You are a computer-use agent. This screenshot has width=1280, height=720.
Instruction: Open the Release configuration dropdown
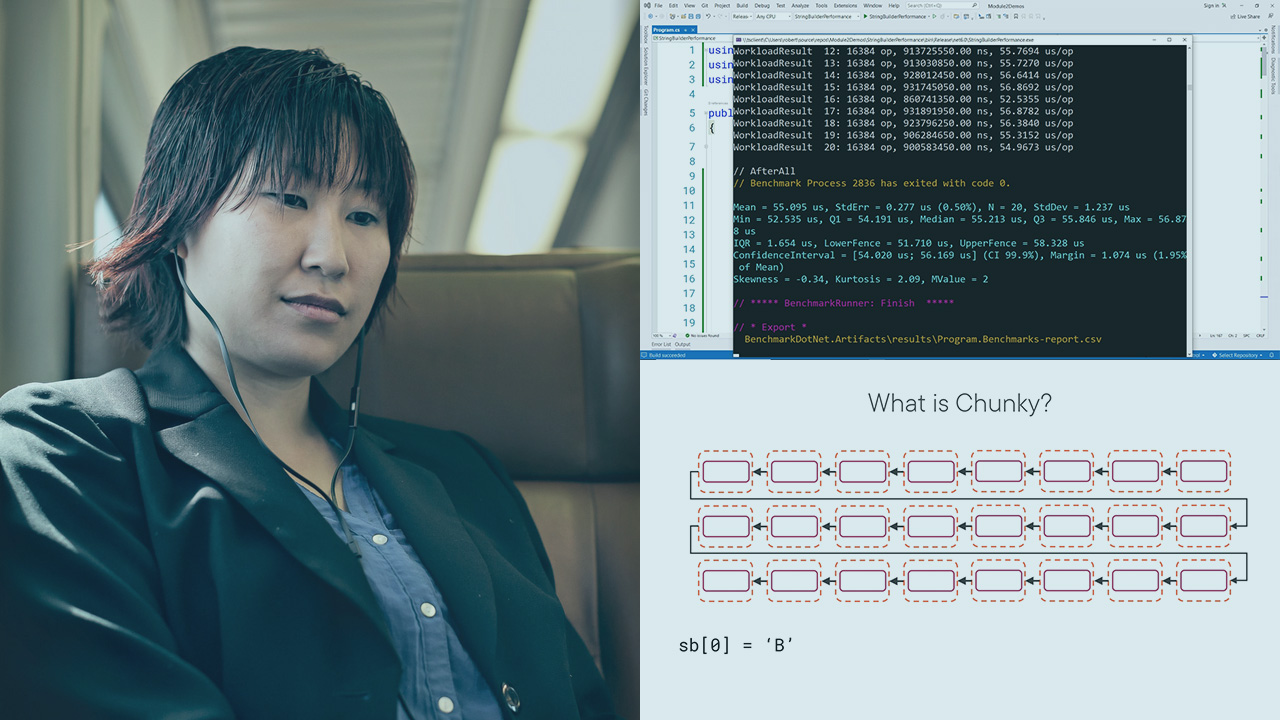tap(741, 17)
